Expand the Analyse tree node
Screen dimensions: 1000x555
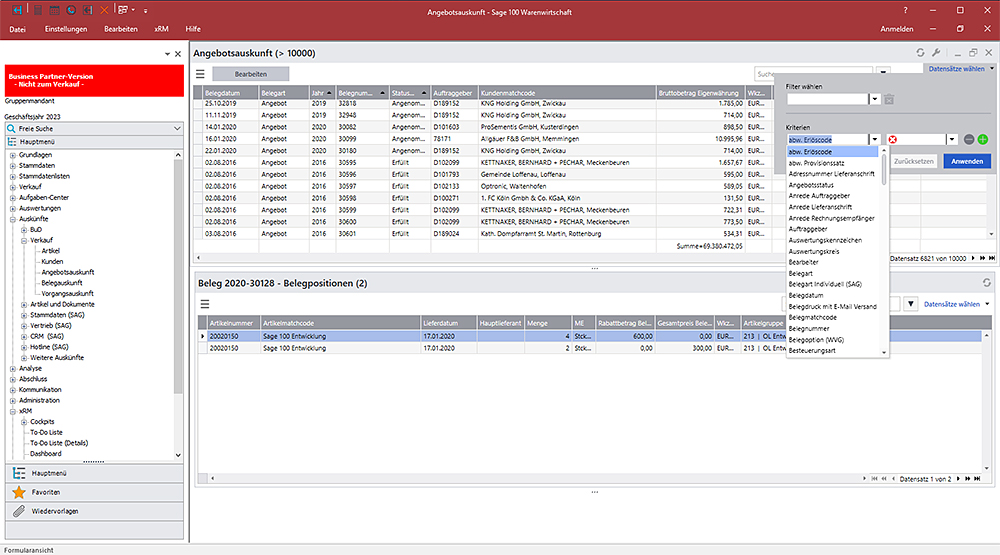coord(13,369)
